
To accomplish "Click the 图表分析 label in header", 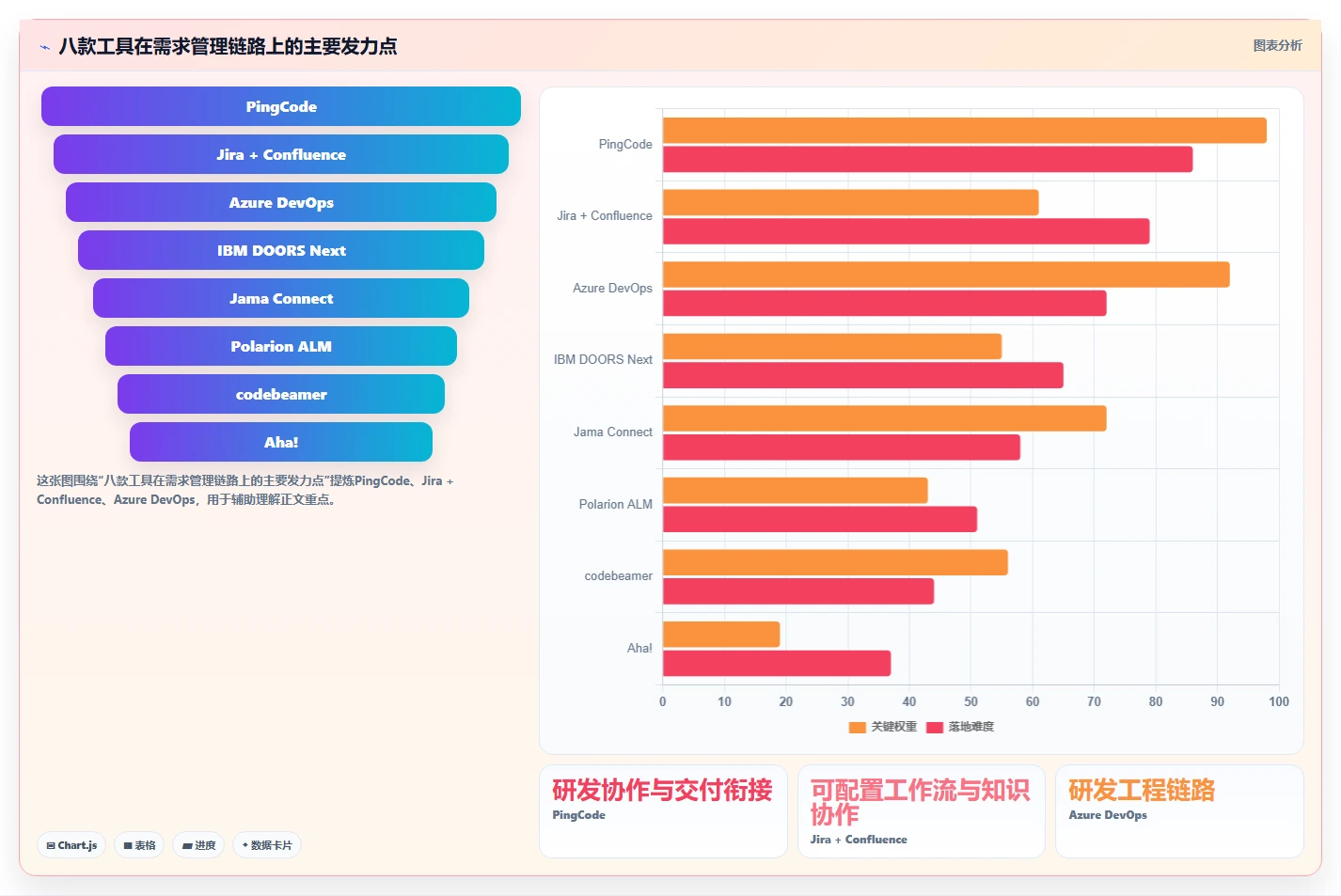I will [1277, 45].
